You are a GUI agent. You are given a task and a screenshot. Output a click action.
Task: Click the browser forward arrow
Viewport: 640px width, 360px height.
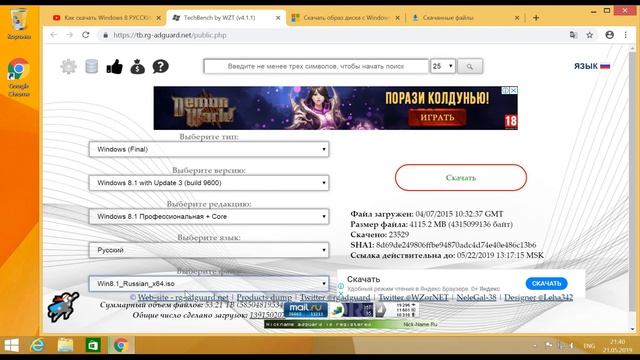pos(69,35)
